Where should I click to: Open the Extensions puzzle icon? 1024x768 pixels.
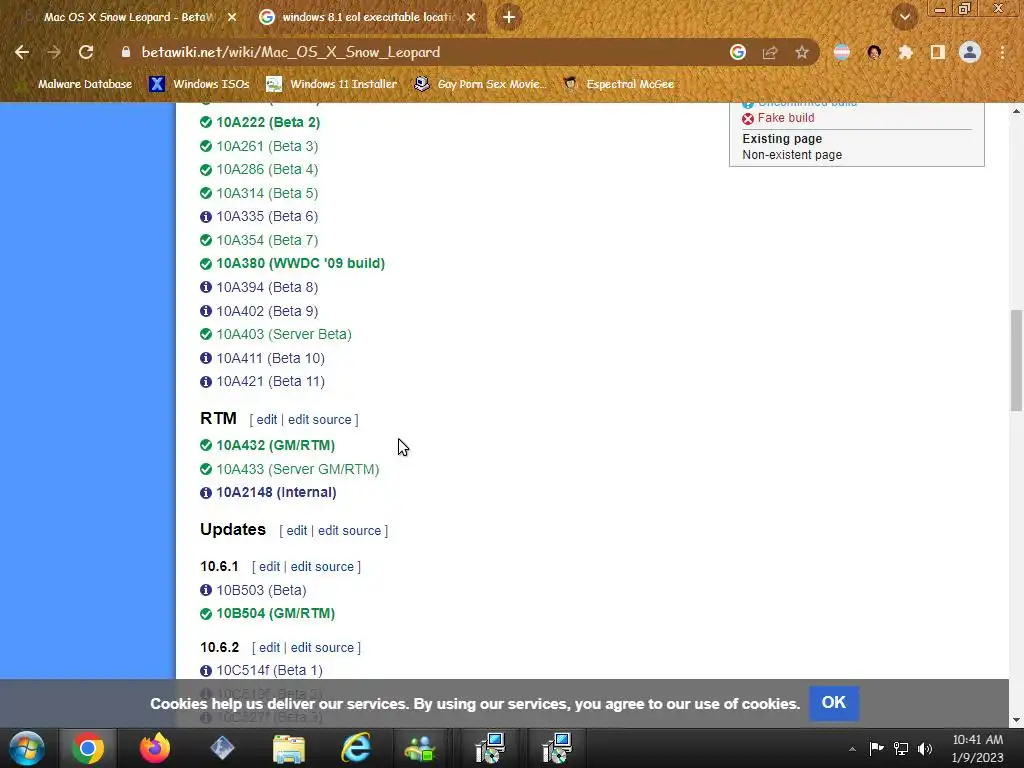point(905,52)
